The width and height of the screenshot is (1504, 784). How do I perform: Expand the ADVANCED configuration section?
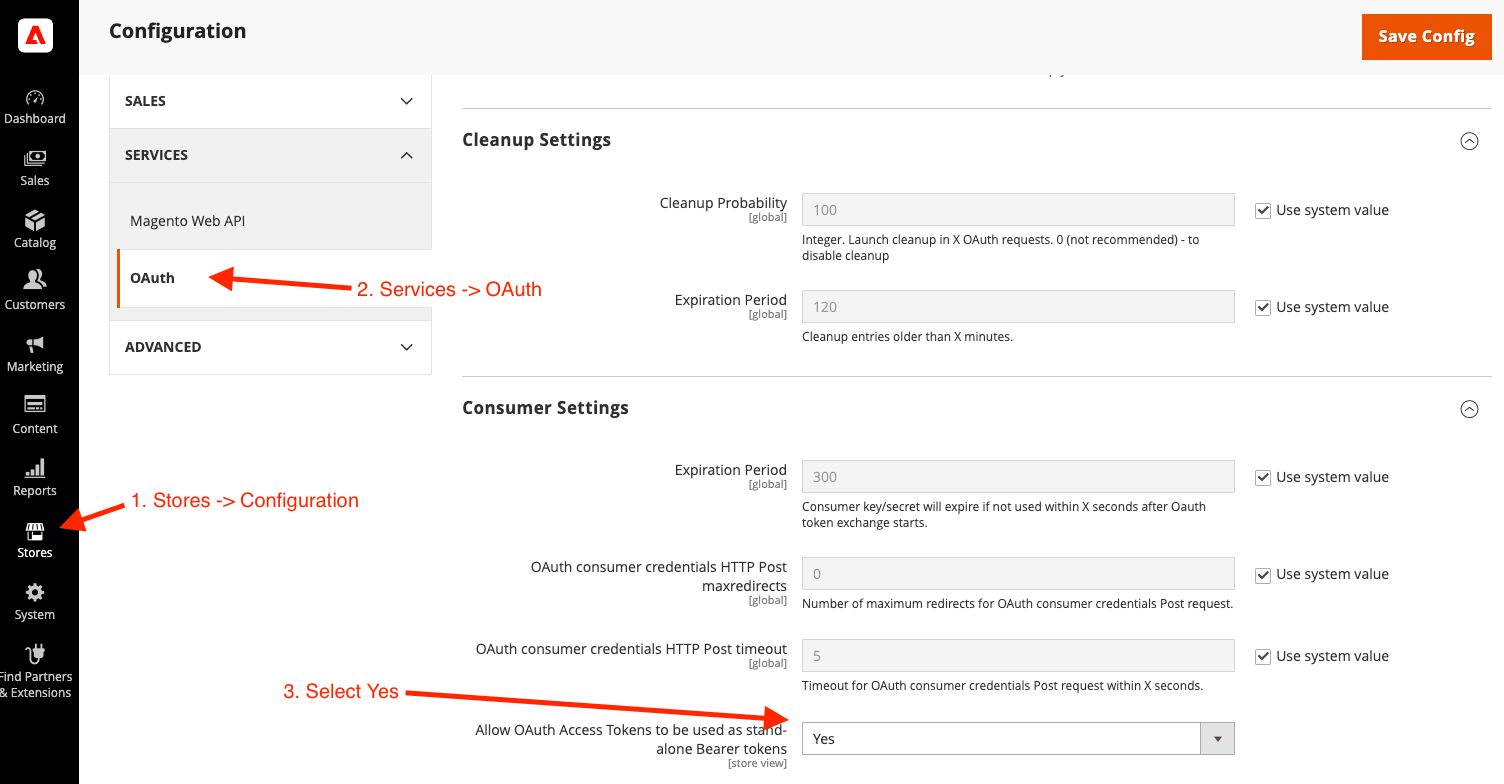point(270,347)
